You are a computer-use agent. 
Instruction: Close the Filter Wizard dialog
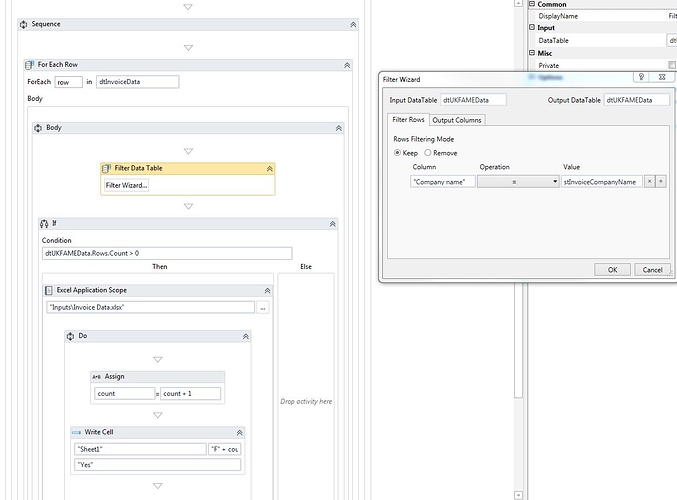(x=662, y=77)
